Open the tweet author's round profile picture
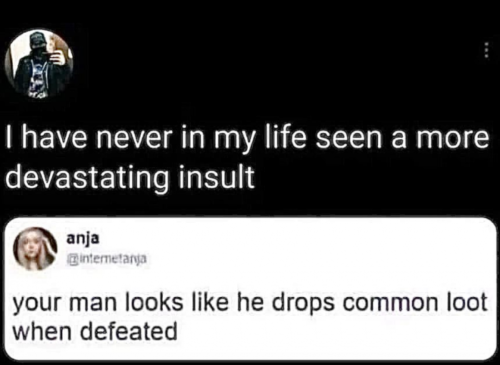 tap(39, 63)
